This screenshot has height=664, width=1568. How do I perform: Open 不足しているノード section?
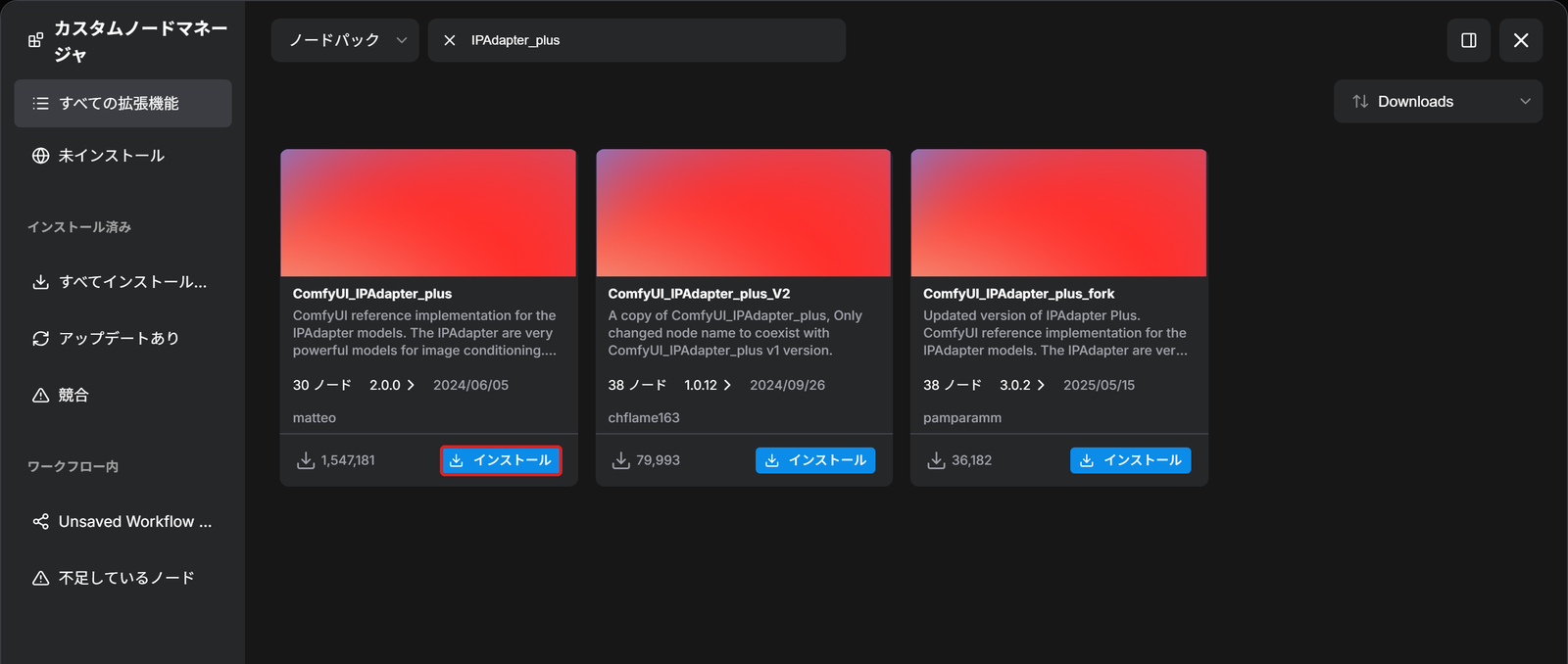click(122, 578)
